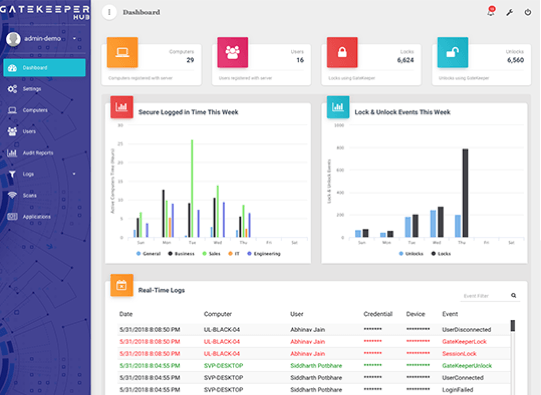Image resolution: width=541 pixels, height=395 pixels.
Task: Click the admin-demo avatar picture
Action: pos(13,39)
